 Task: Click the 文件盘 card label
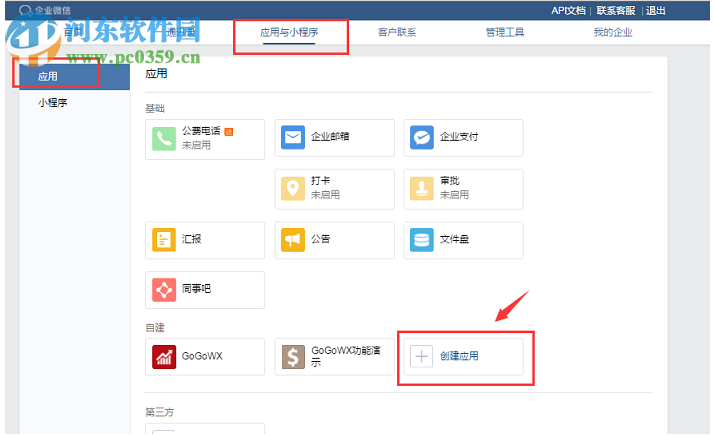click(x=454, y=239)
